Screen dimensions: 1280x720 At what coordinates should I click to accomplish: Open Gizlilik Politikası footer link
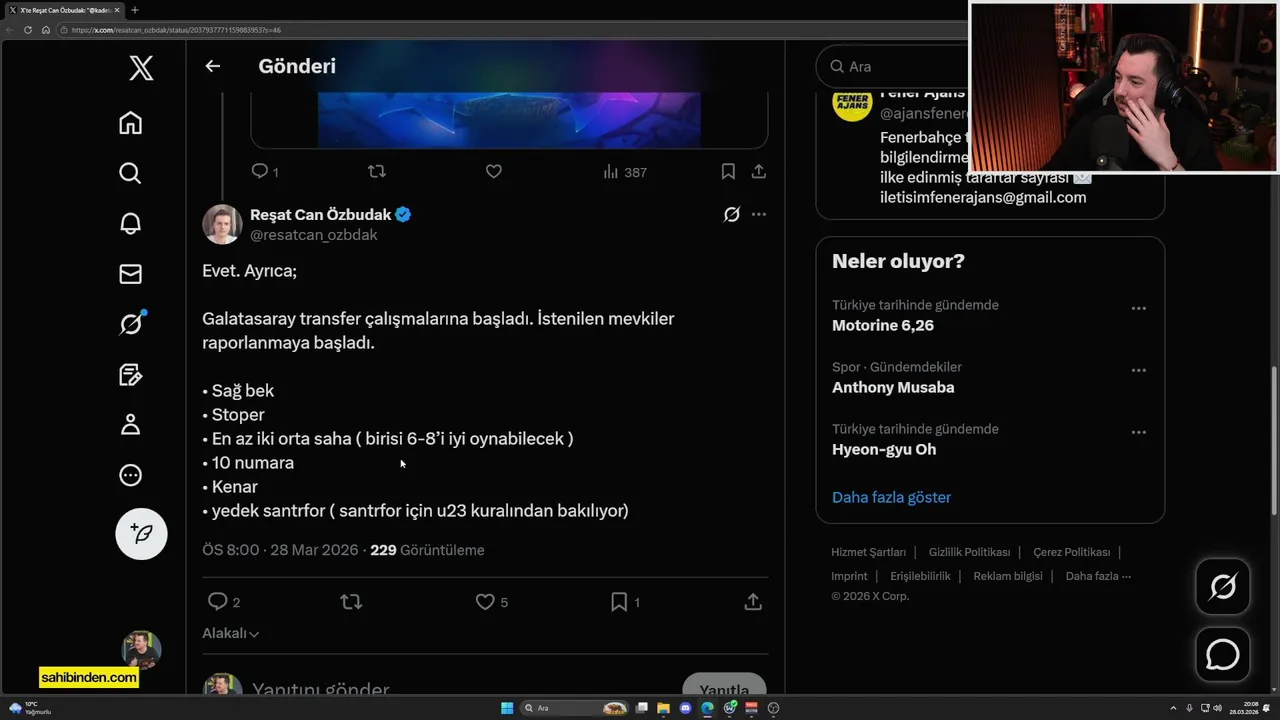pos(969,552)
